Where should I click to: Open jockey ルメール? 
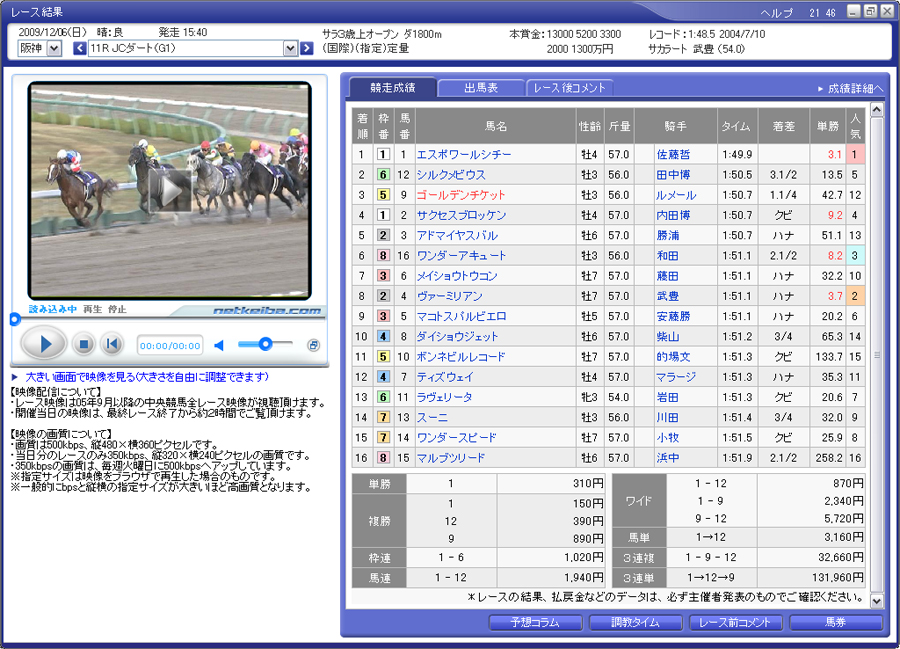[x=676, y=195]
